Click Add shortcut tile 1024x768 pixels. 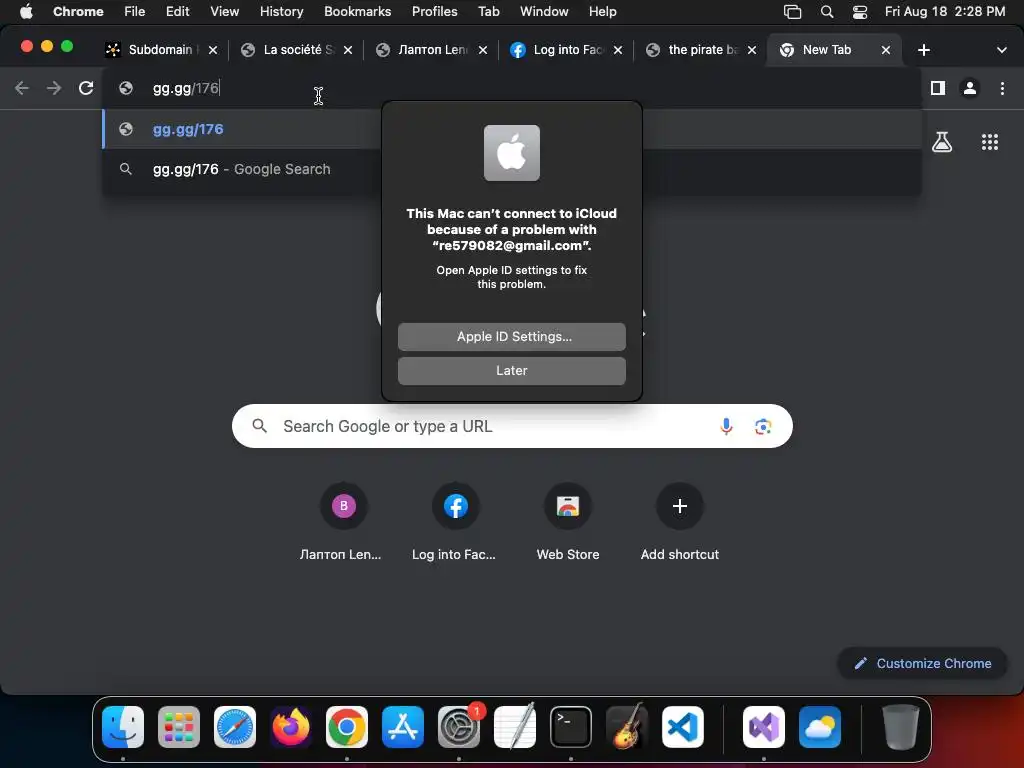[680, 523]
